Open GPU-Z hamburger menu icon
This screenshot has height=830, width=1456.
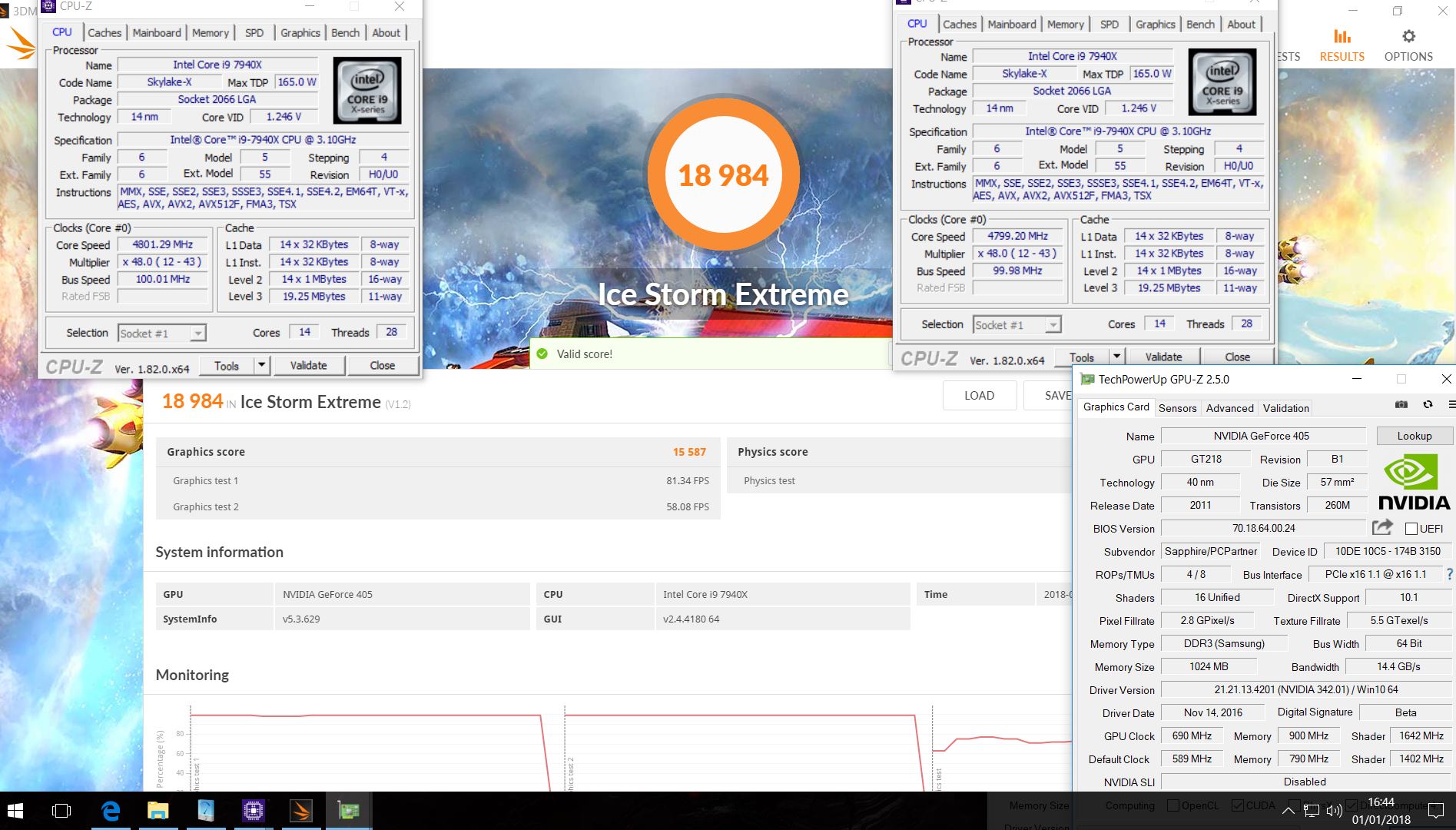(1451, 404)
